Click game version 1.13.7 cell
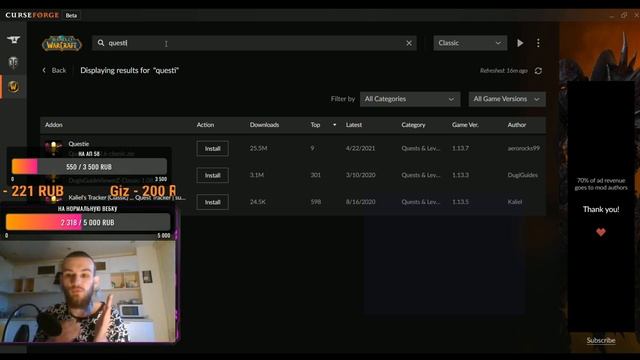The width and height of the screenshot is (640, 360). click(x=460, y=148)
